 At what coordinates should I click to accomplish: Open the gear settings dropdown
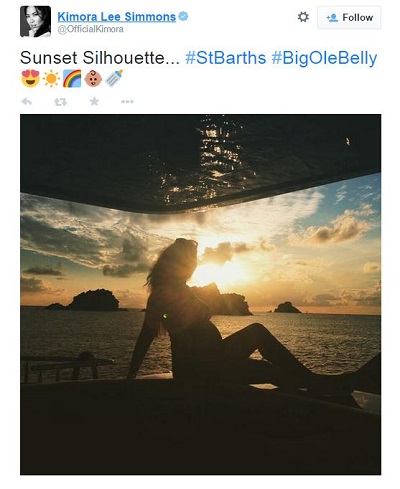[303, 17]
